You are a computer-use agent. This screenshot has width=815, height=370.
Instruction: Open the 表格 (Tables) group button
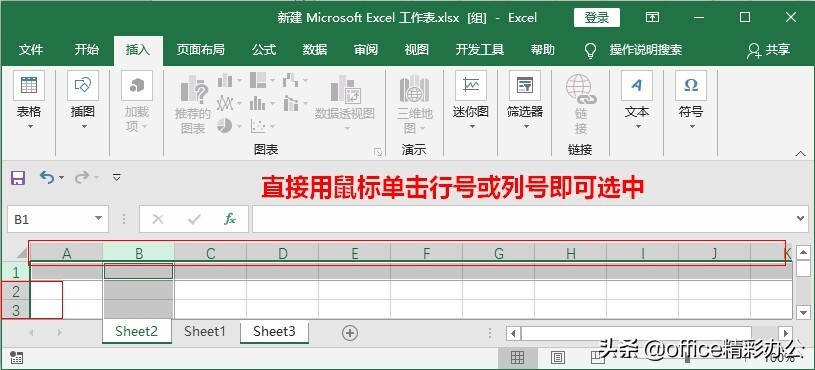(29, 101)
